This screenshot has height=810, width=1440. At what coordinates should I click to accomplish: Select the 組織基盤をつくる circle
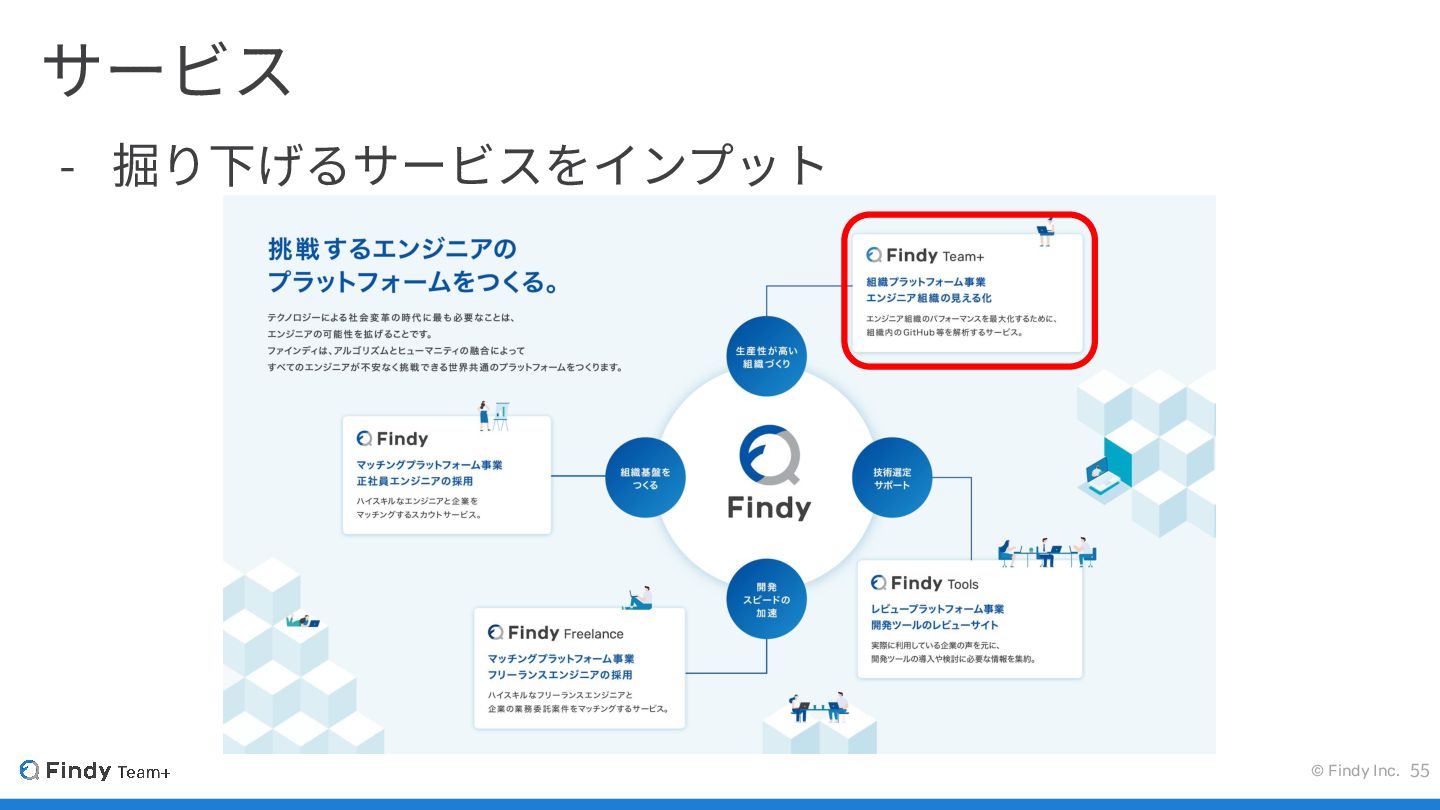pyautogui.click(x=646, y=477)
